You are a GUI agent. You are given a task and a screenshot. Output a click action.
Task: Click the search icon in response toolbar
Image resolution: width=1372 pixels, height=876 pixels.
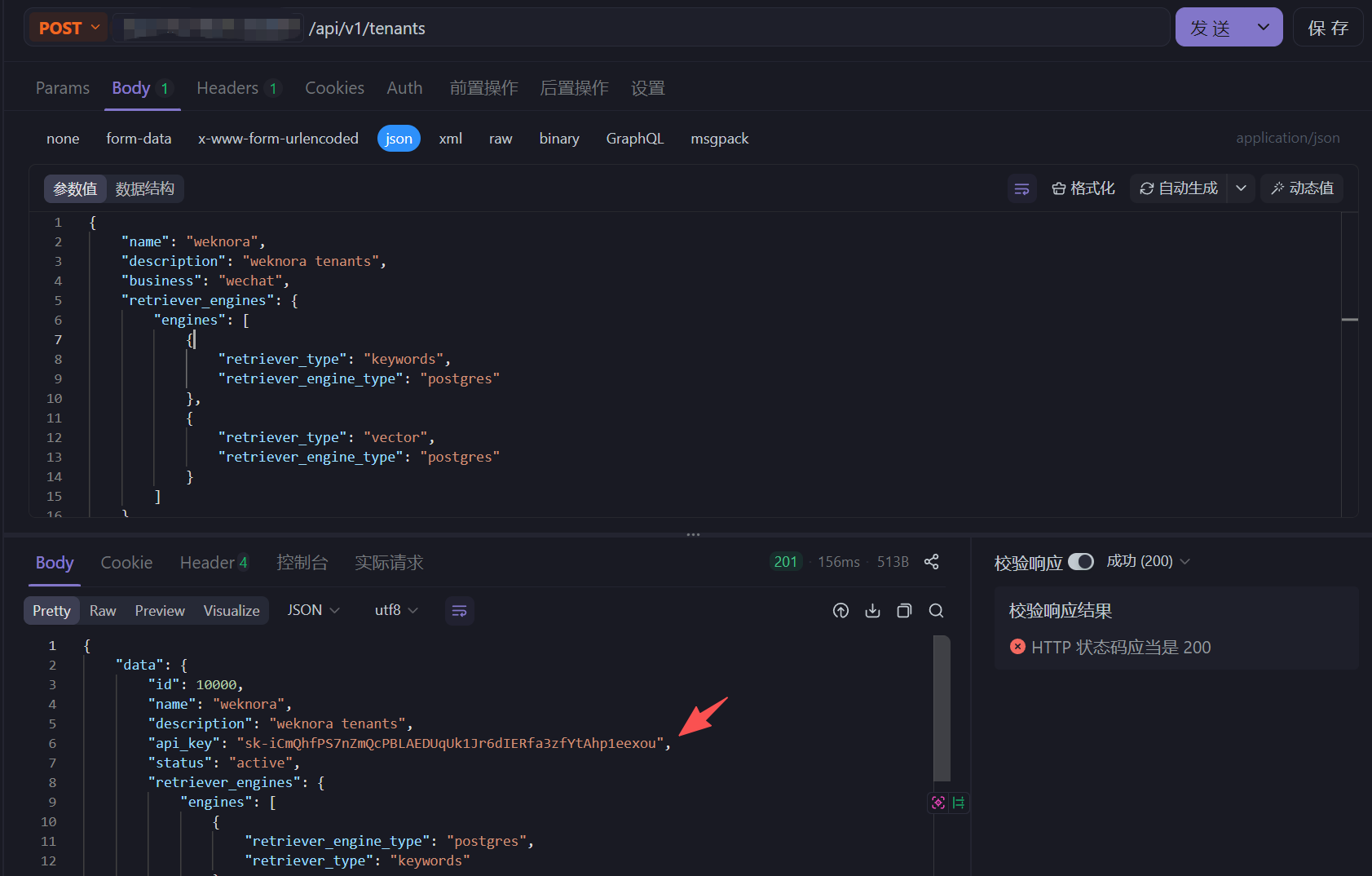pyautogui.click(x=936, y=611)
